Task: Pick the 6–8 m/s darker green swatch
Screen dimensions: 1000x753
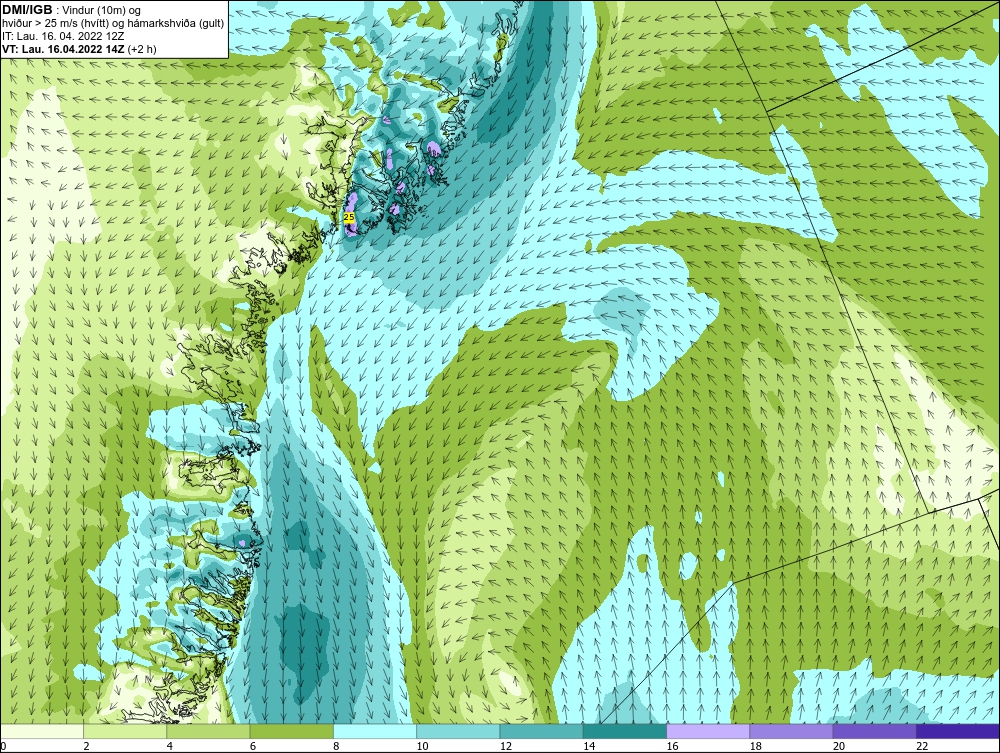Action: point(291,731)
